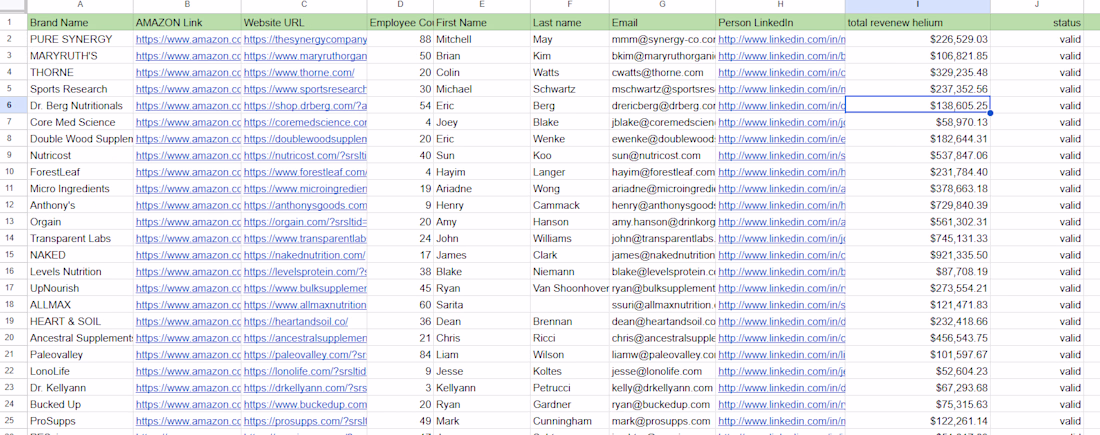The height and width of the screenshot is (435, 1100).
Task: Select the Core Med Science cell
Action: pos(80,122)
